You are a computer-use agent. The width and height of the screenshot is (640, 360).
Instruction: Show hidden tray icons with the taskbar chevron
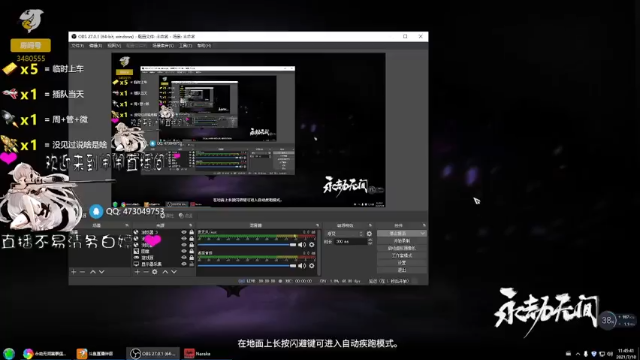(578, 354)
